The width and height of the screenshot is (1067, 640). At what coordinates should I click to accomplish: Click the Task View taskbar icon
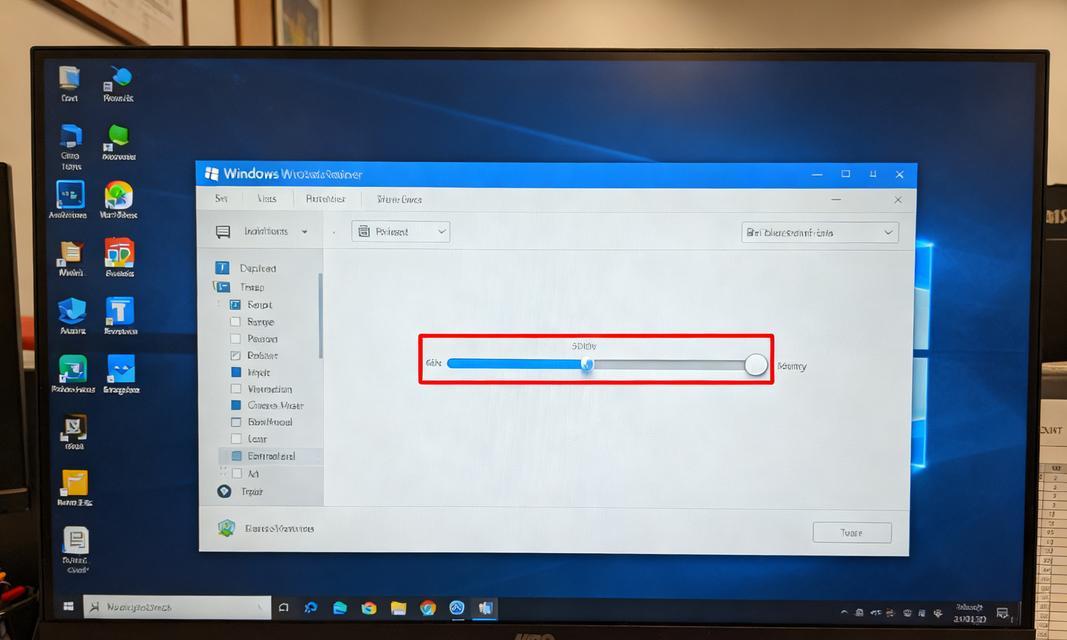click(284, 607)
